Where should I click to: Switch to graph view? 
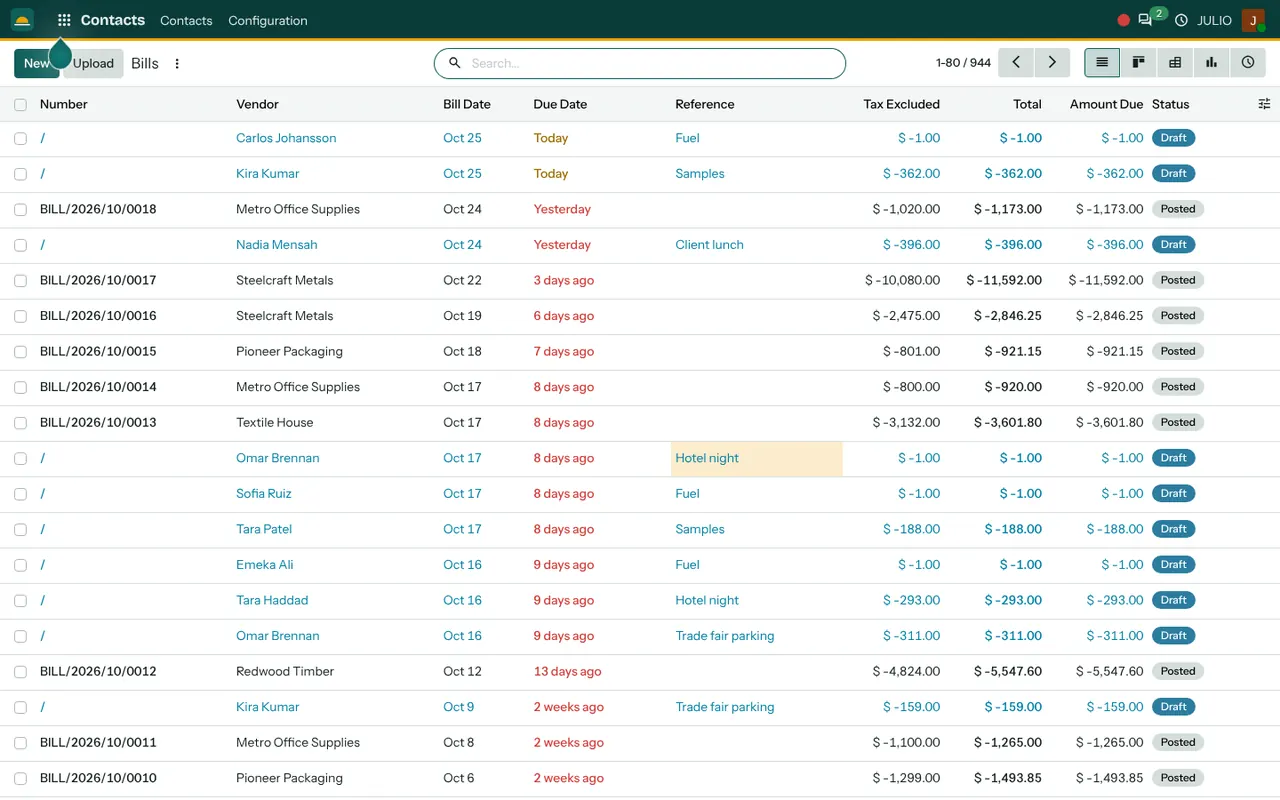coord(1211,62)
